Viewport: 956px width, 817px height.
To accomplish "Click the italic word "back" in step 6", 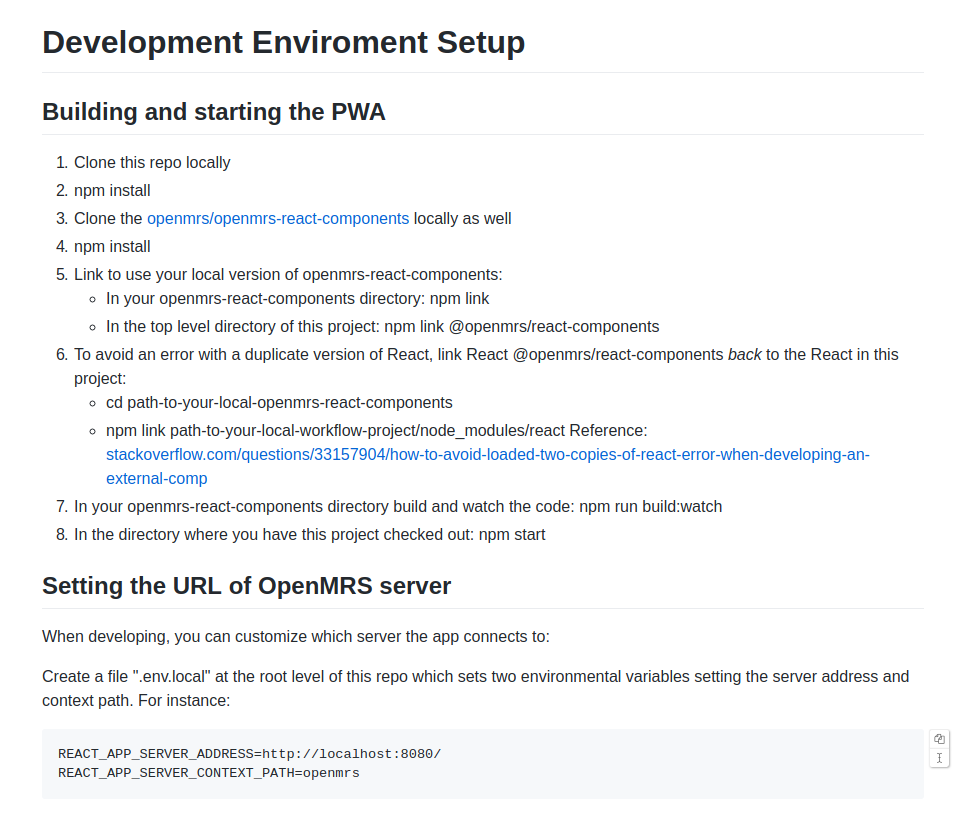I will click(744, 354).
